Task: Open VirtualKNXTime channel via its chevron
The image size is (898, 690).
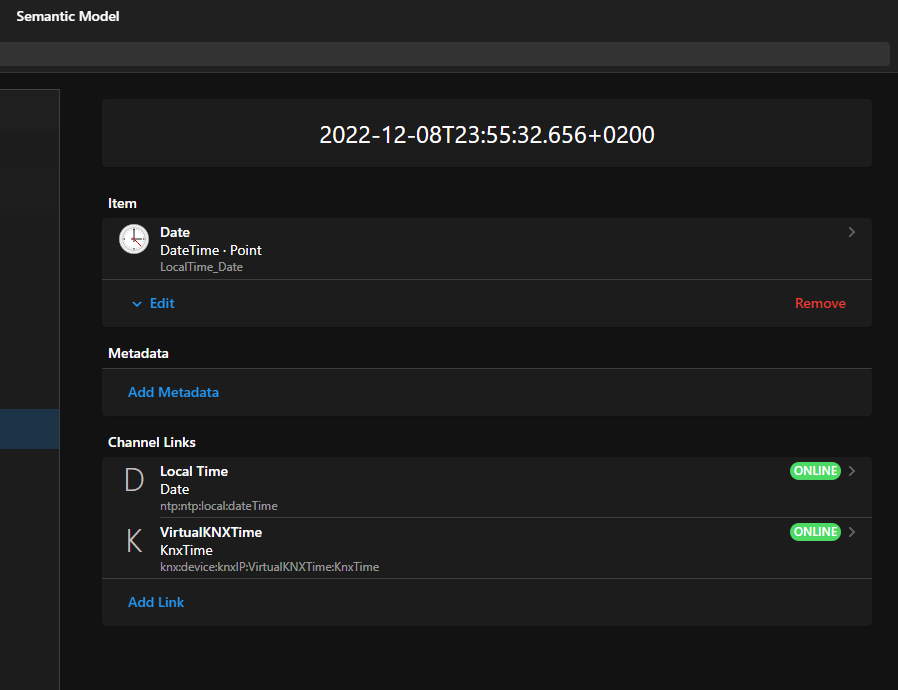Action: point(852,532)
